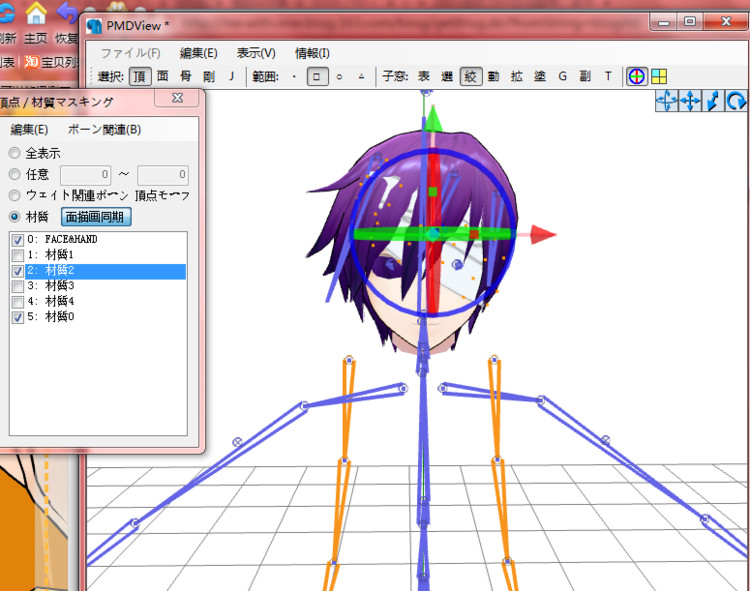
Task: Check the 4: 材質4 checkbox
Action: 18,302
